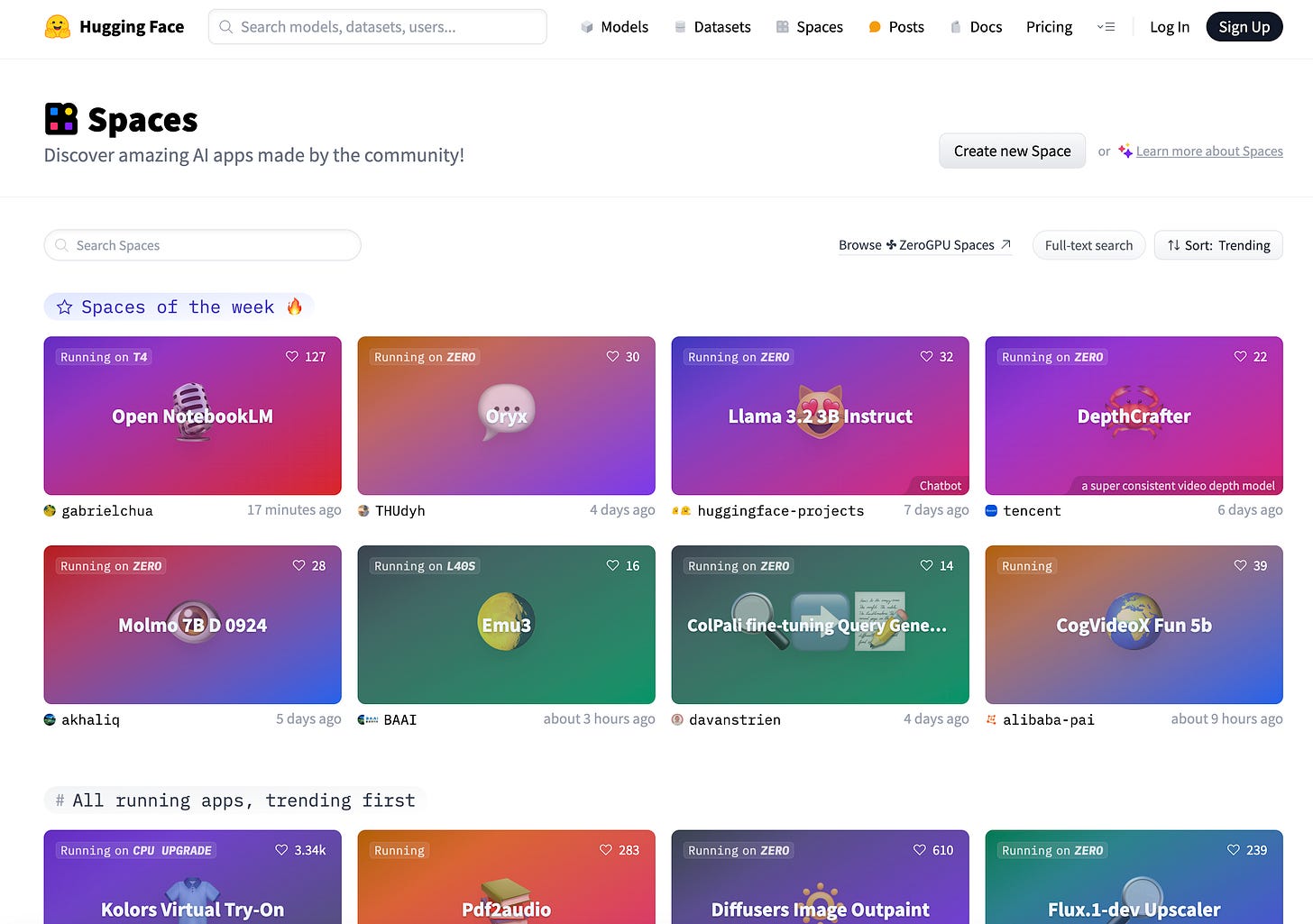Viewport: 1313px width, 924px height.
Task: Focus the top search models field
Action: [378, 27]
